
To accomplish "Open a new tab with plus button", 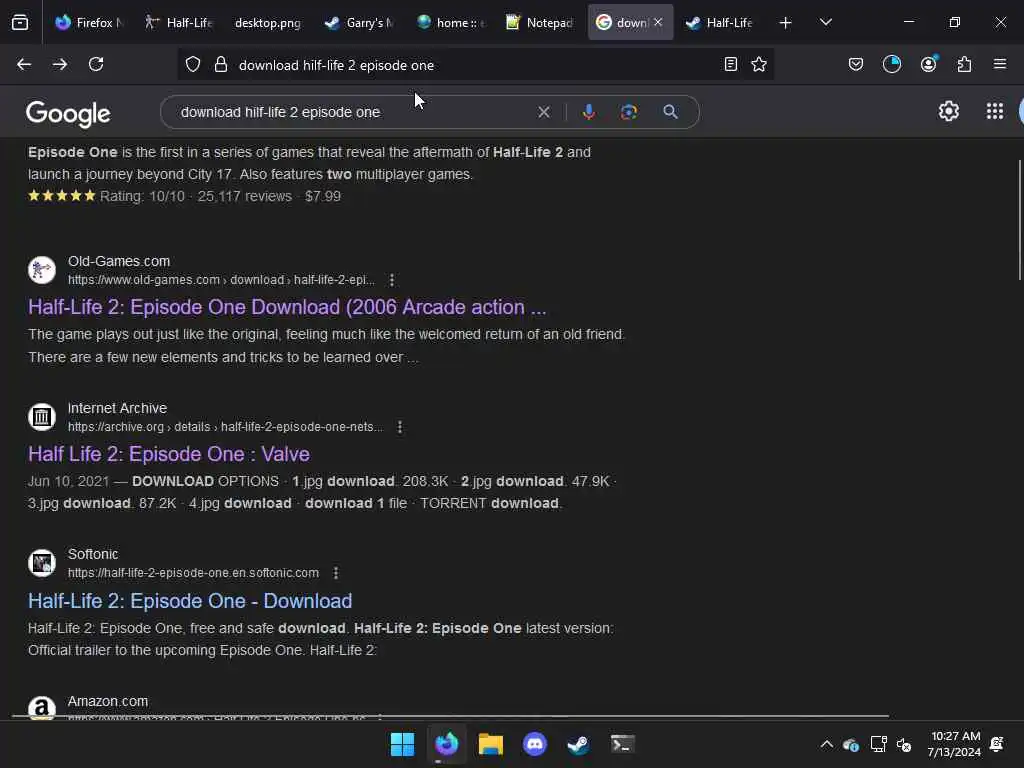I will pyautogui.click(x=786, y=23).
